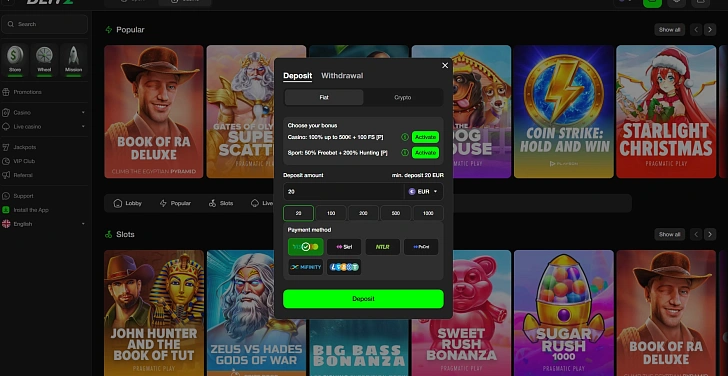Select the 20 preset deposit amount

pos(299,214)
